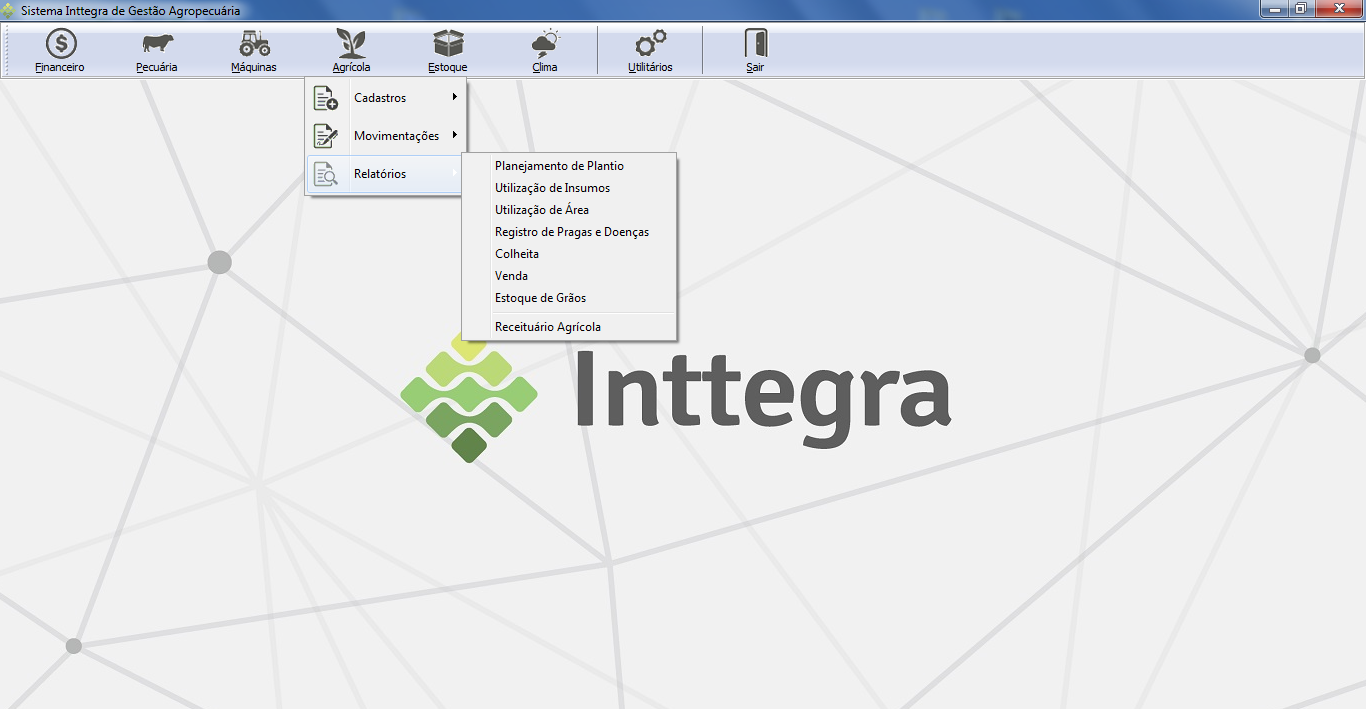Expand the Cadastros submenu arrow

click(455, 97)
